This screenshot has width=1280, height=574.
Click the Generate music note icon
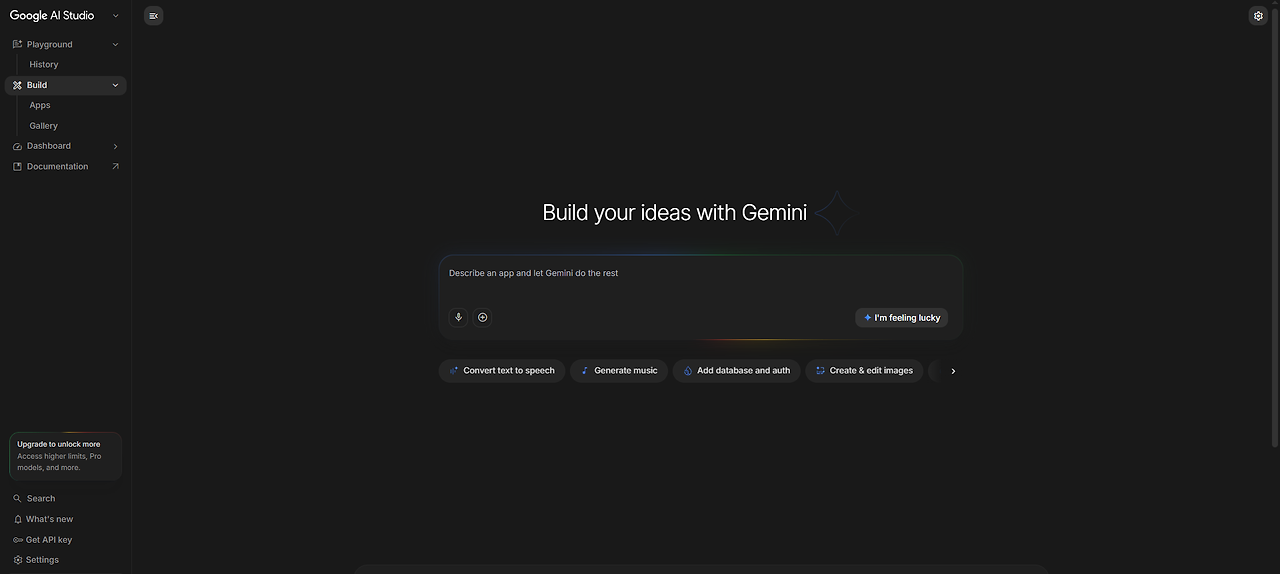pyautogui.click(x=585, y=371)
